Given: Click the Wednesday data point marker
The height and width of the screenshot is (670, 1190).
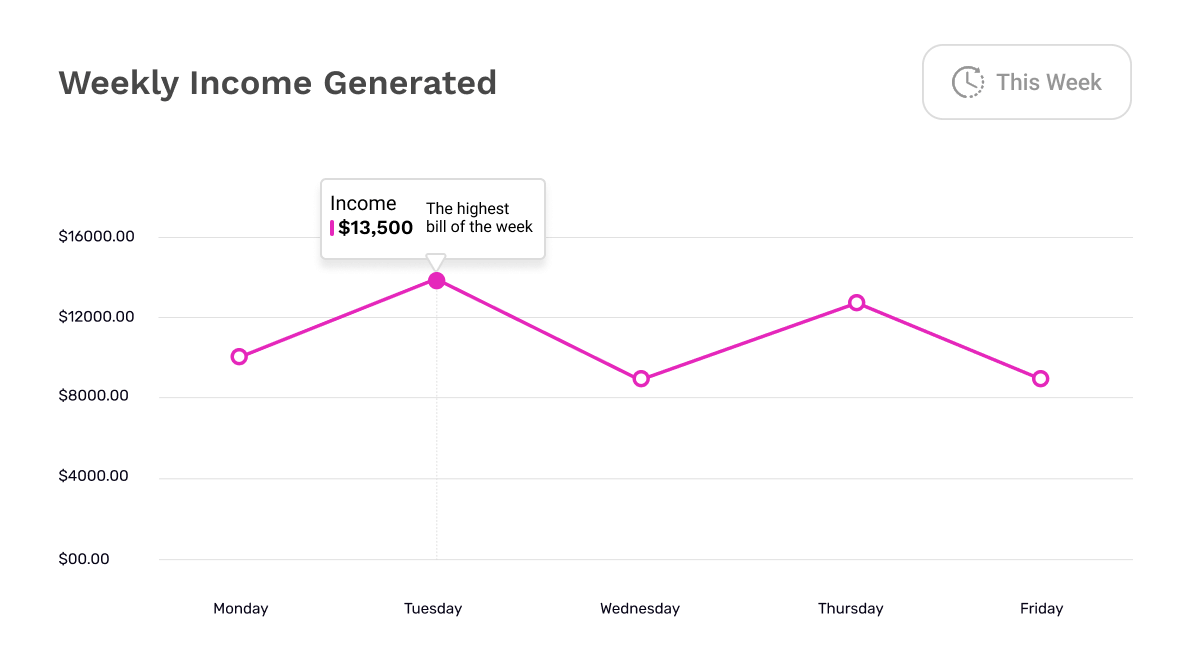Looking at the screenshot, I should point(640,378).
